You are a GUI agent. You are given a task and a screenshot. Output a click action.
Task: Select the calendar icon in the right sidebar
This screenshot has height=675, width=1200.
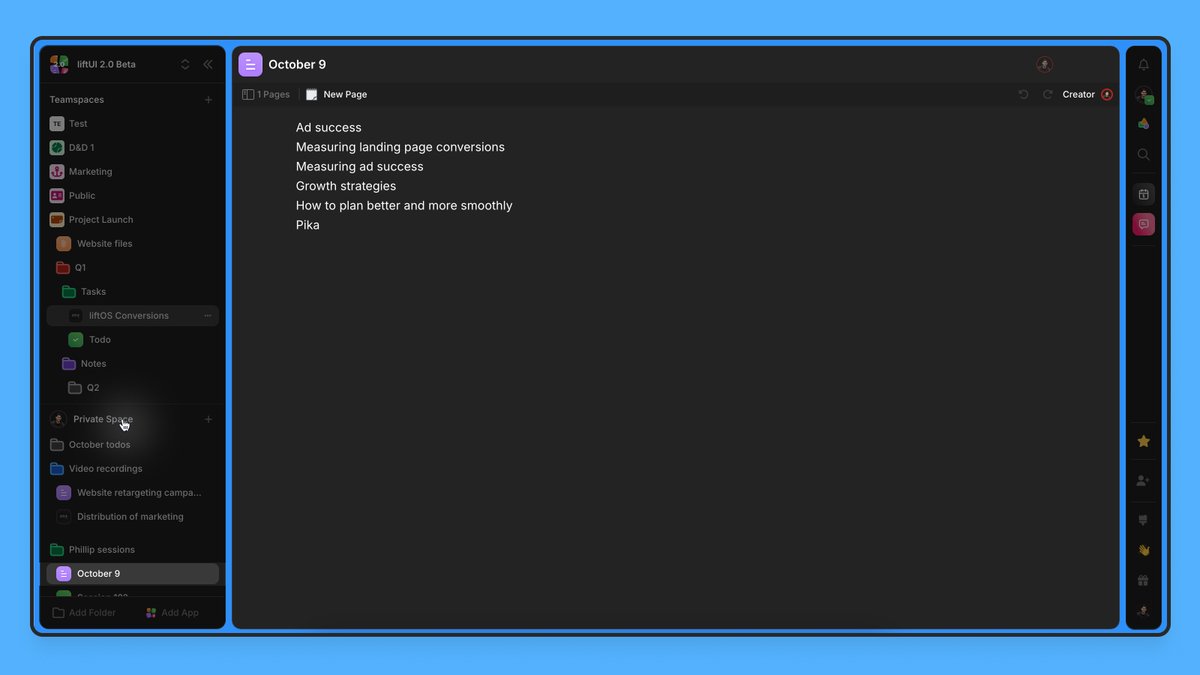(x=1143, y=193)
